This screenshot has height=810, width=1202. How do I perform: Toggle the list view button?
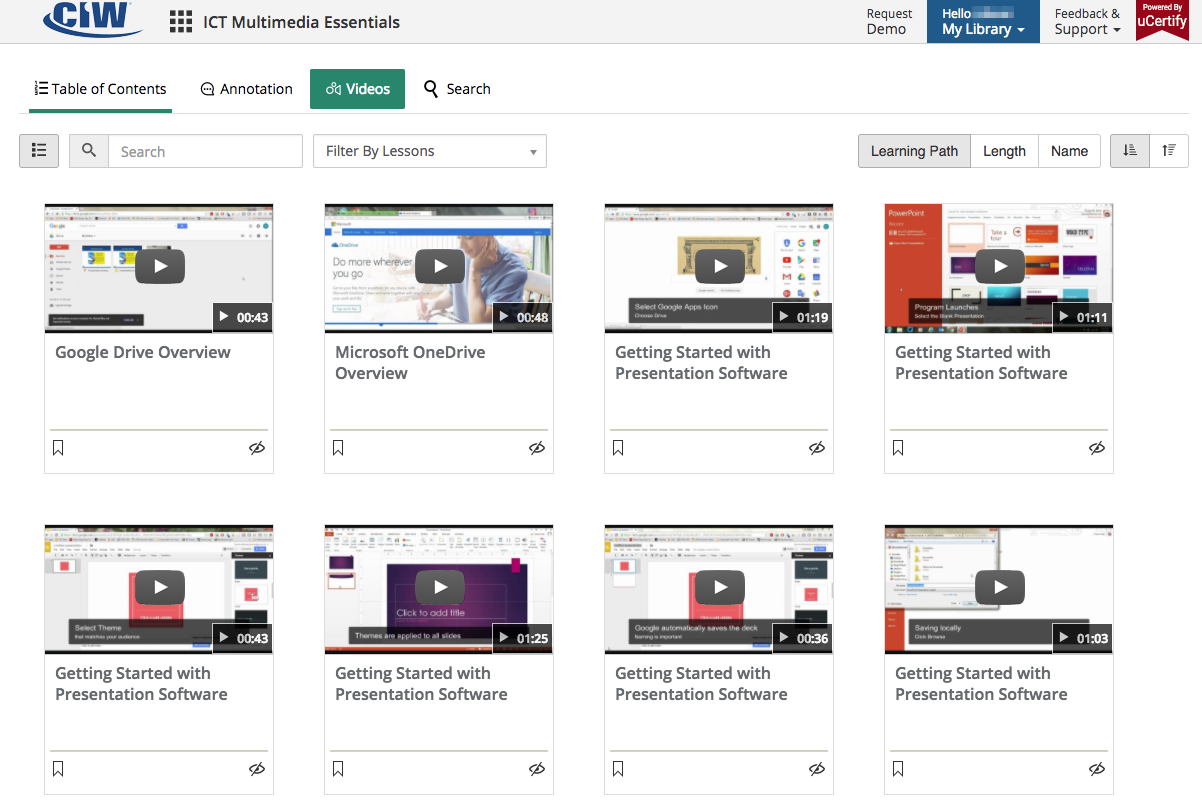[x=39, y=151]
